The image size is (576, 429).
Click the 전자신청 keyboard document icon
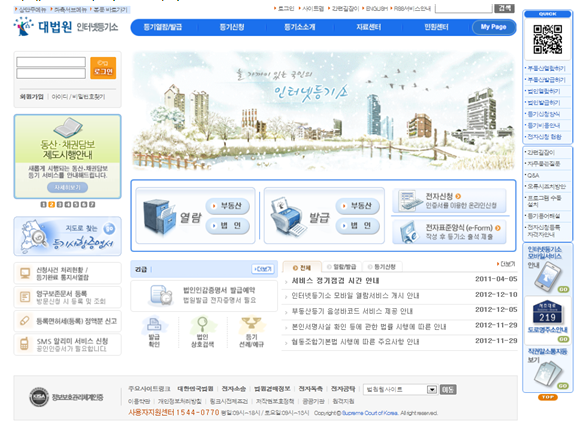click(411, 201)
